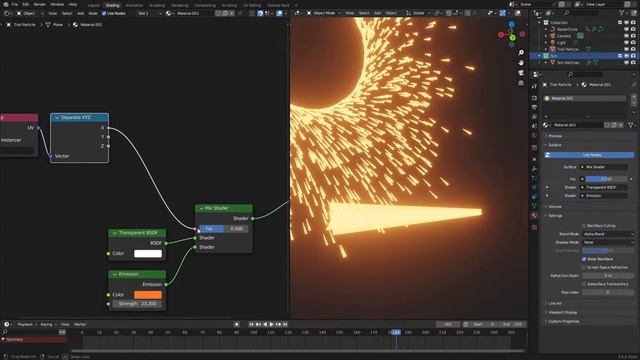This screenshot has width=640, height=360.
Task: Jump to the timeline start
Action: (251, 324)
